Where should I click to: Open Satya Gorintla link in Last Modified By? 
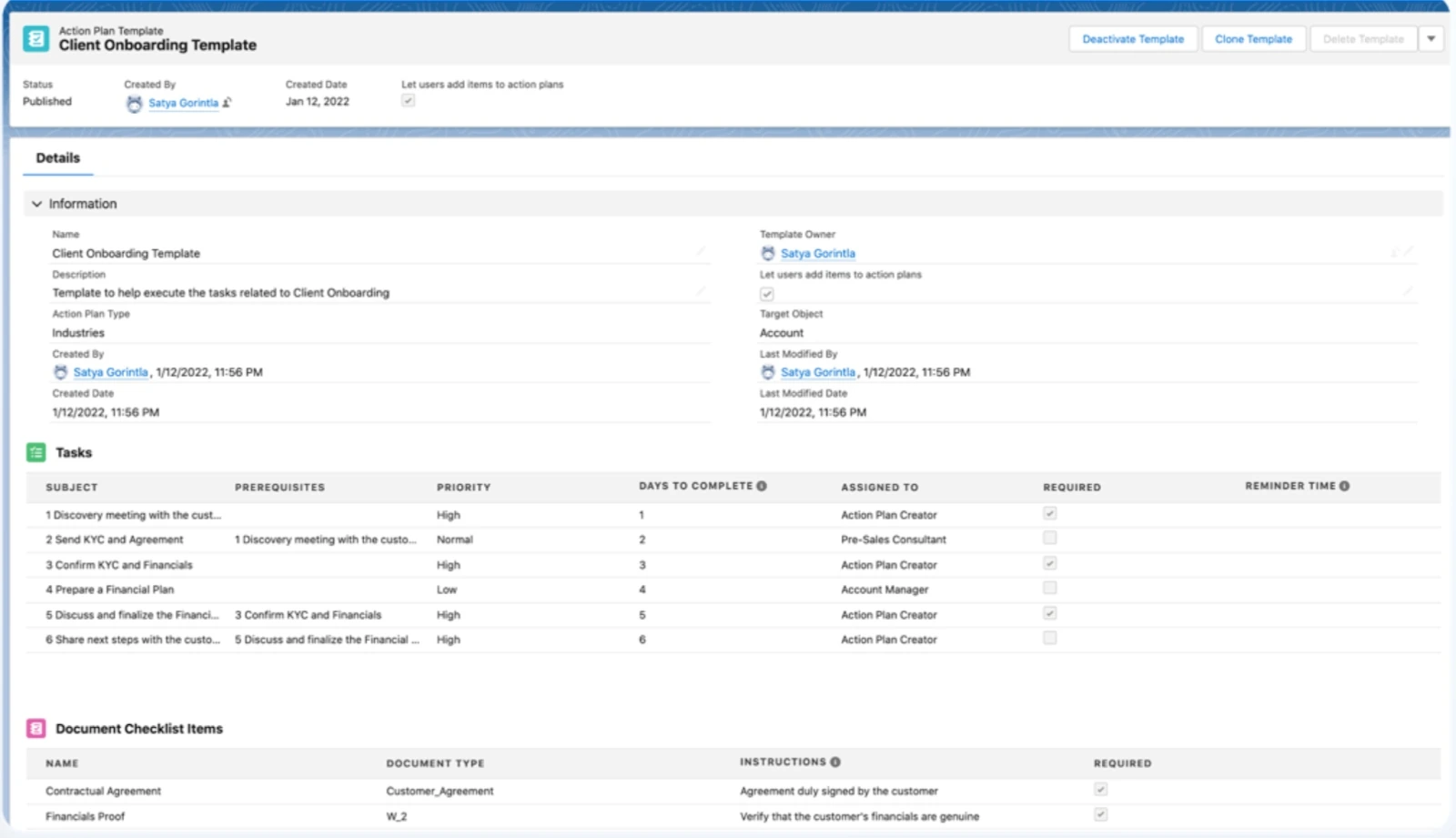(x=818, y=372)
